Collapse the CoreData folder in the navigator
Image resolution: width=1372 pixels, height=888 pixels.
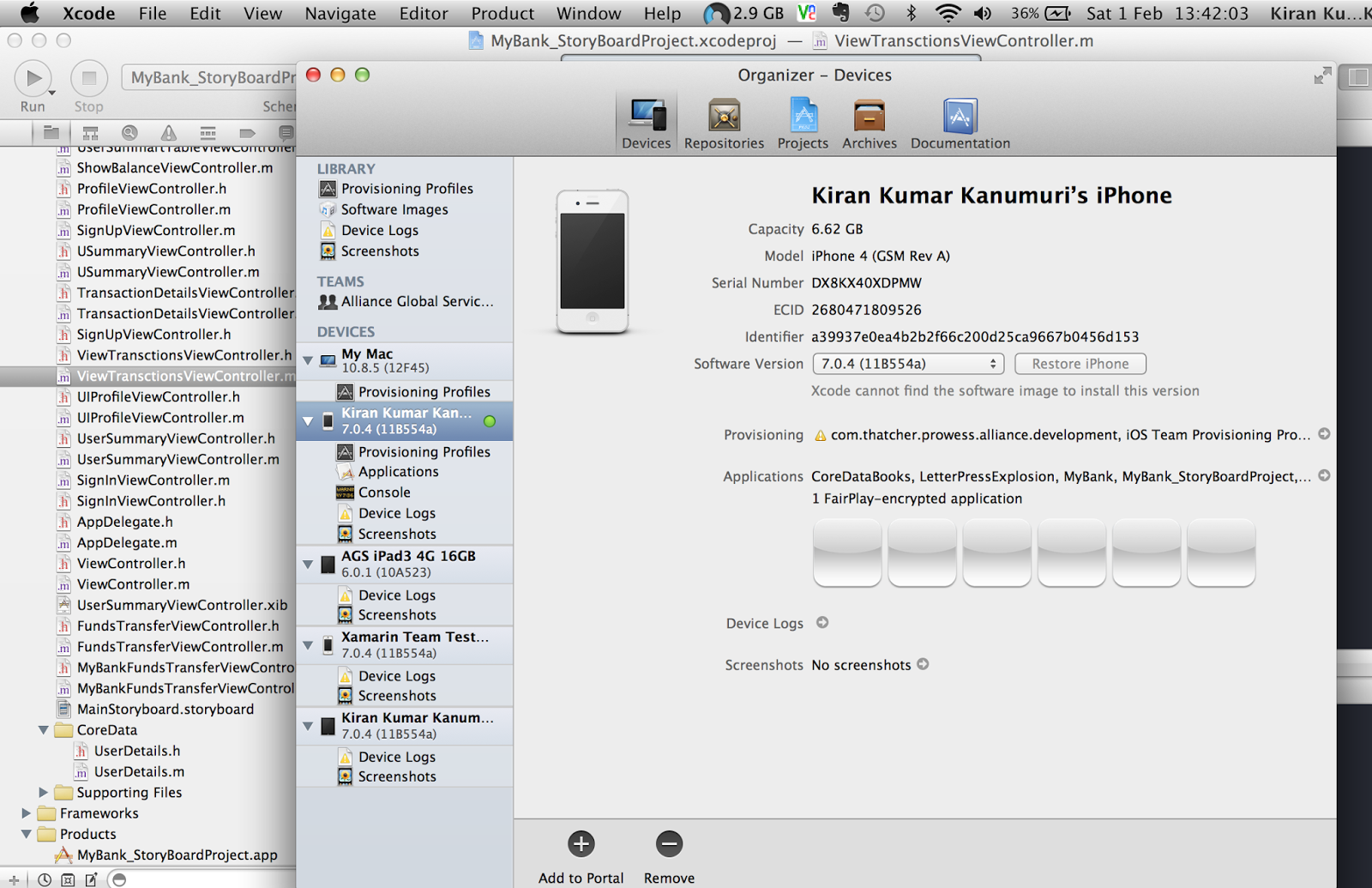pyautogui.click(x=43, y=730)
